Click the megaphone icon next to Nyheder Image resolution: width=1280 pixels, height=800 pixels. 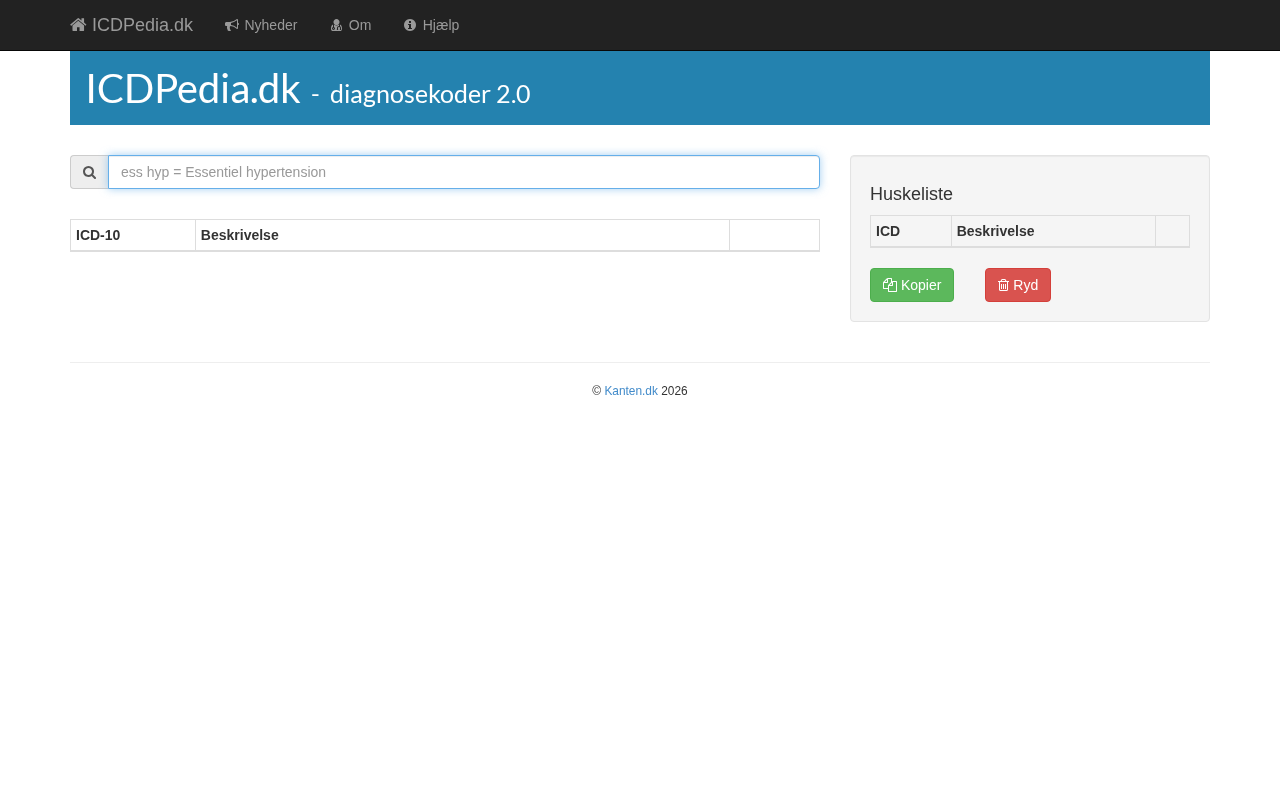point(232,25)
